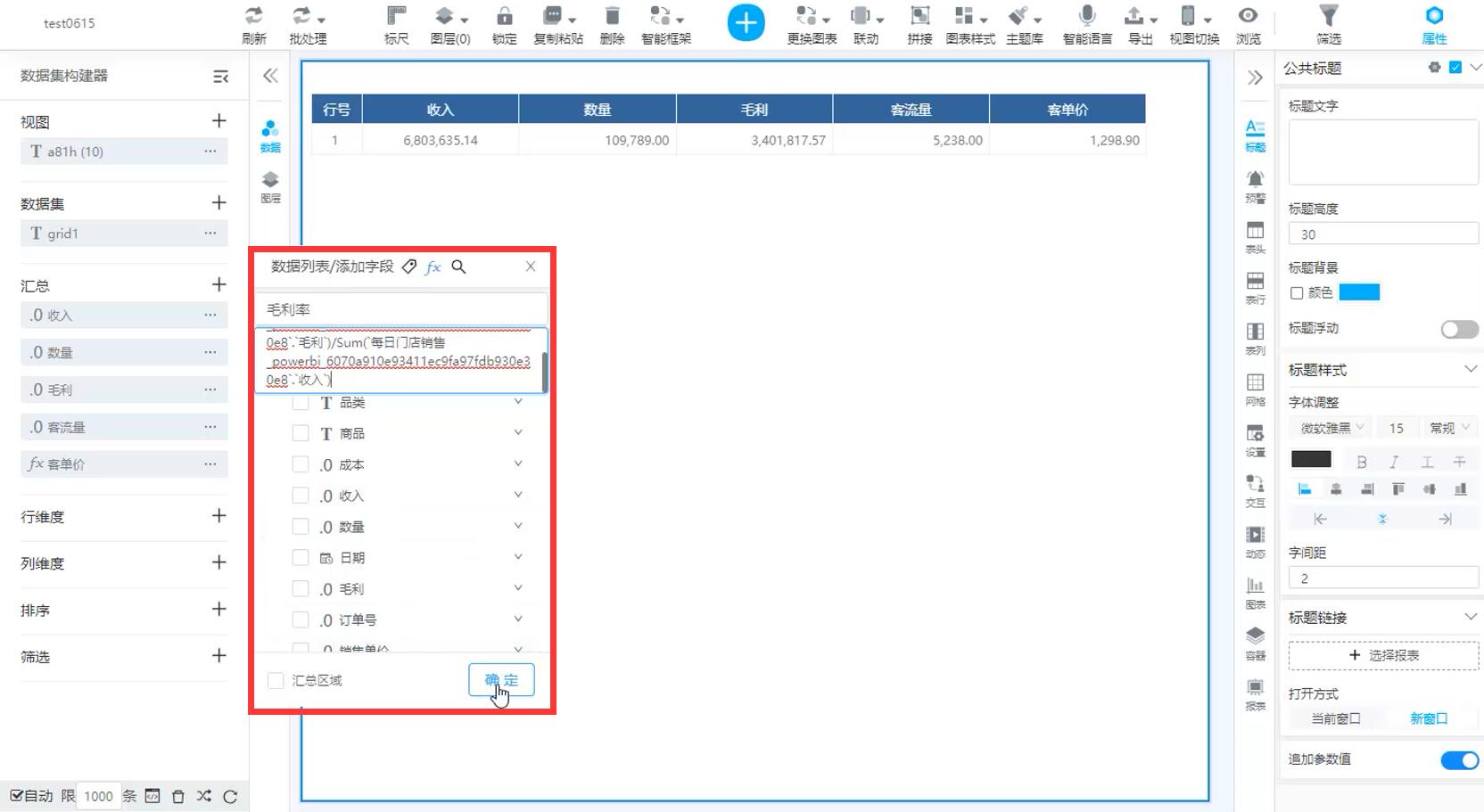Open the 预警 alert tab in right strip
The width and height of the screenshot is (1484, 812).
pos(1255,187)
